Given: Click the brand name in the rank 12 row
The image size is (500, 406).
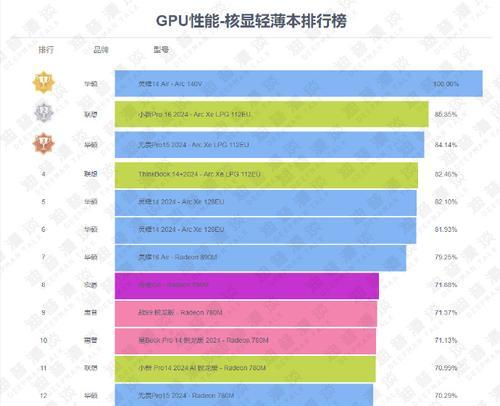Looking at the screenshot, I should pyautogui.click(x=90, y=396).
